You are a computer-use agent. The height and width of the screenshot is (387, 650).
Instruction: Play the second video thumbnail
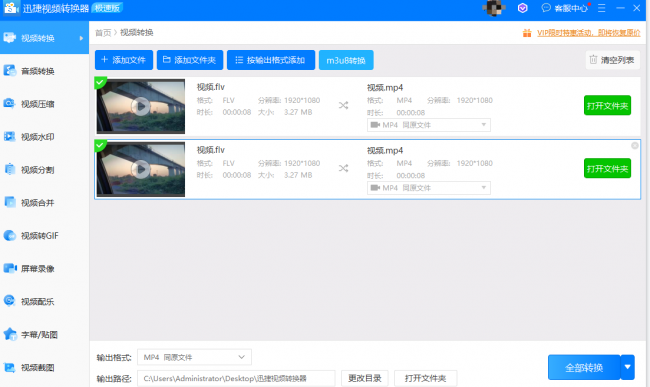141,169
